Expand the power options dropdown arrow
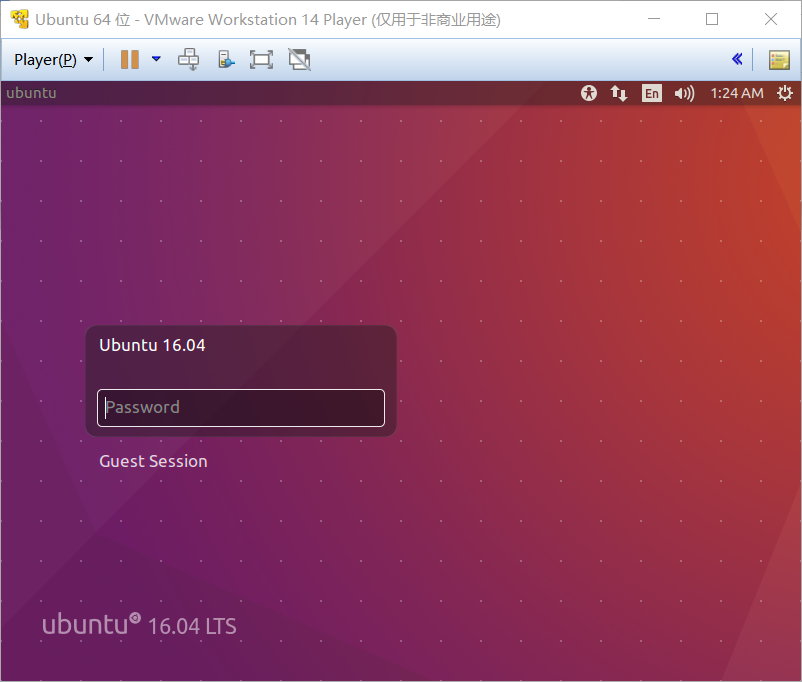The height and width of the screenshot is (682, 802). click(157, 59)
